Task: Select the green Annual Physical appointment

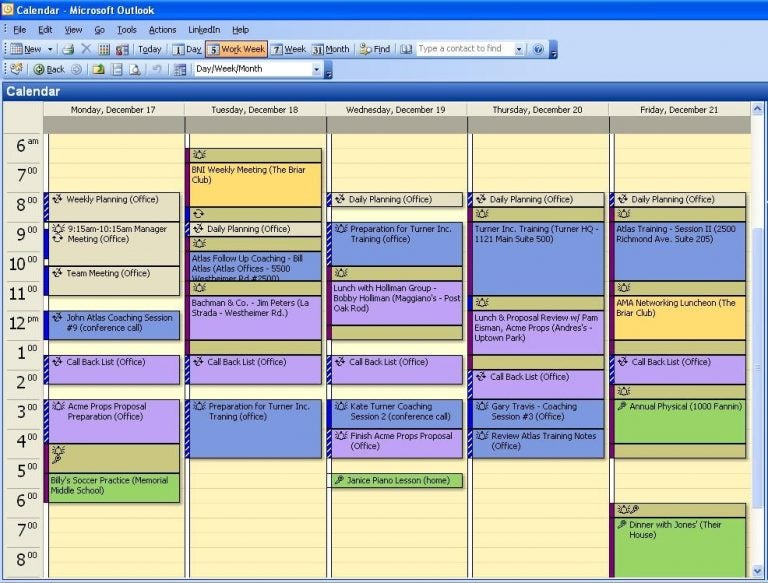Action: click(680, 420)
